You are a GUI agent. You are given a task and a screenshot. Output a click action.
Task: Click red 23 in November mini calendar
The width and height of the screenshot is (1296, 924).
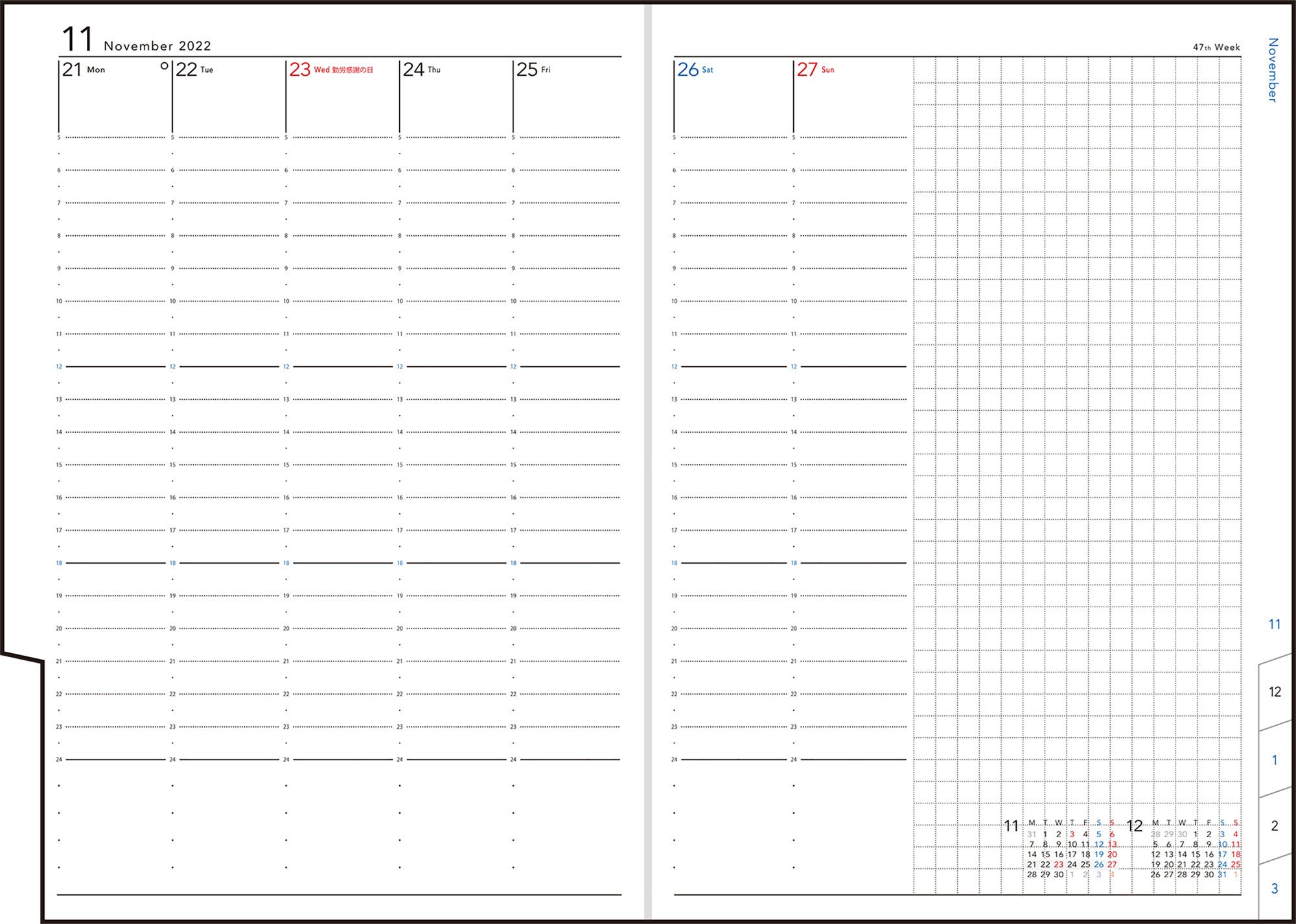click(1058, 864)
